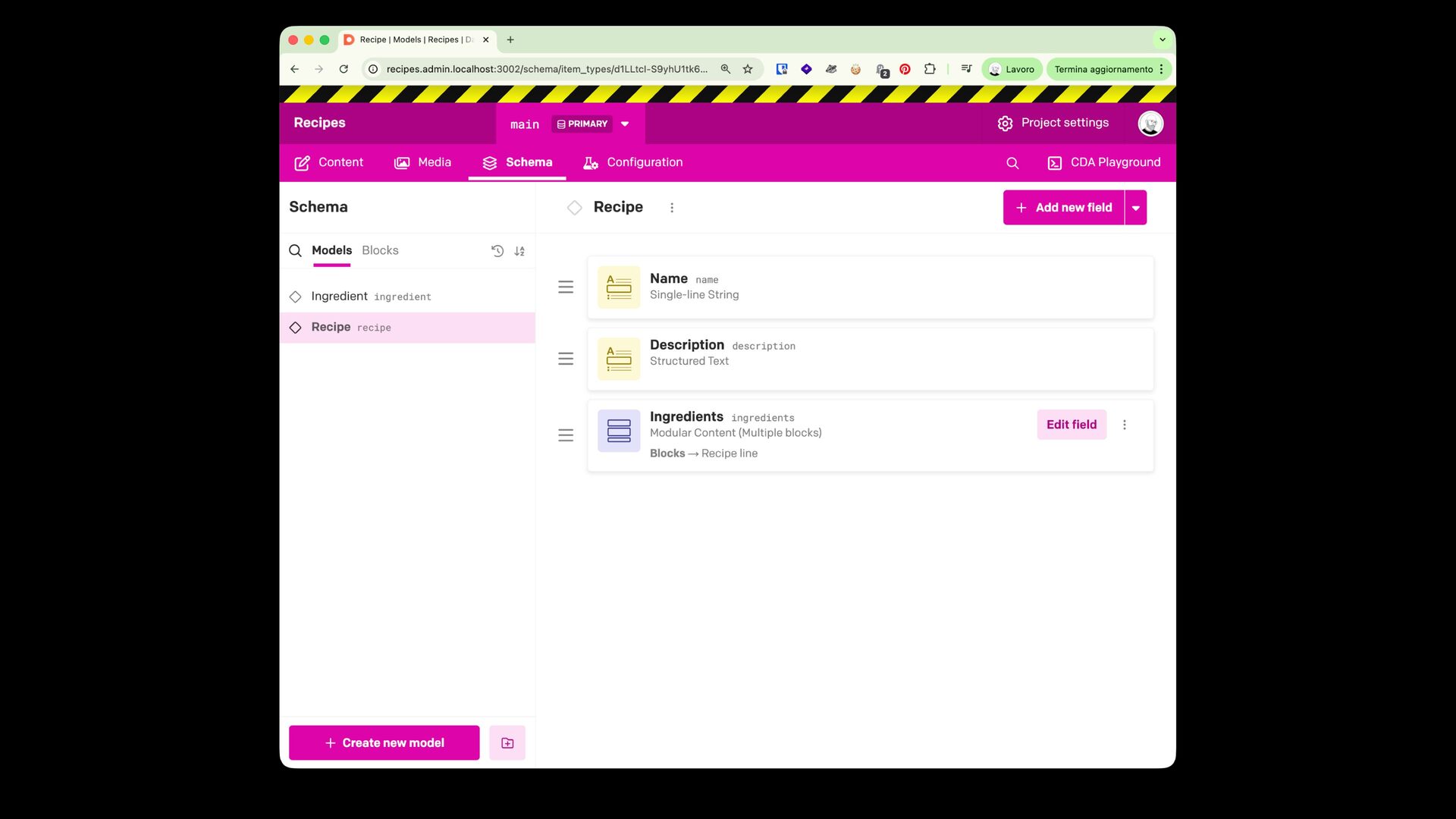Image resolution: width=1456 pixels, height=819 pixels.
Task: Expand the Add new field dropdown arrow
Action: (1136, 208)
